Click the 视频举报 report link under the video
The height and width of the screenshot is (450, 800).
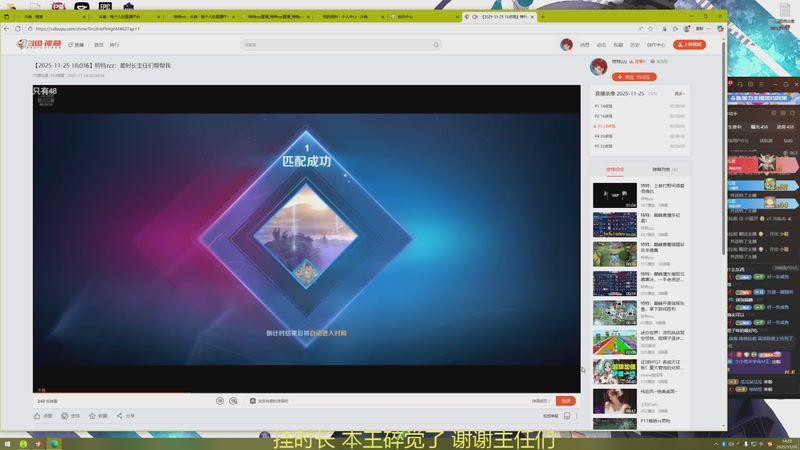point(551,416)
